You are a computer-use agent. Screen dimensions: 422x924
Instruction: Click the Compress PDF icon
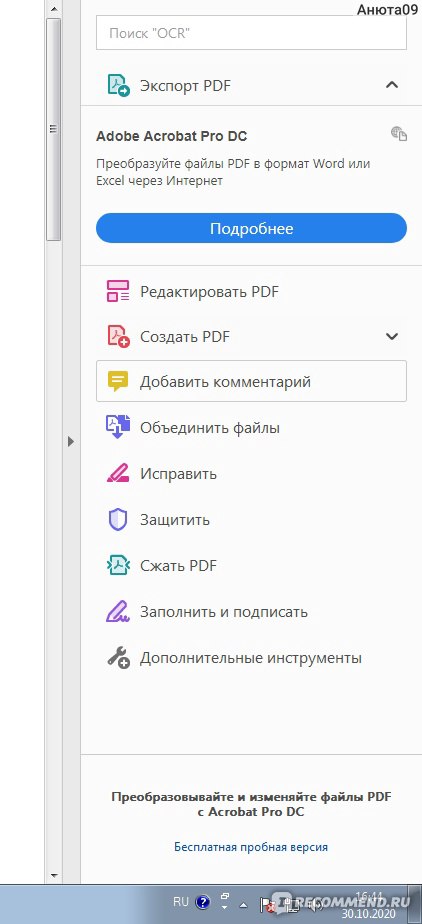pos(118,566)
